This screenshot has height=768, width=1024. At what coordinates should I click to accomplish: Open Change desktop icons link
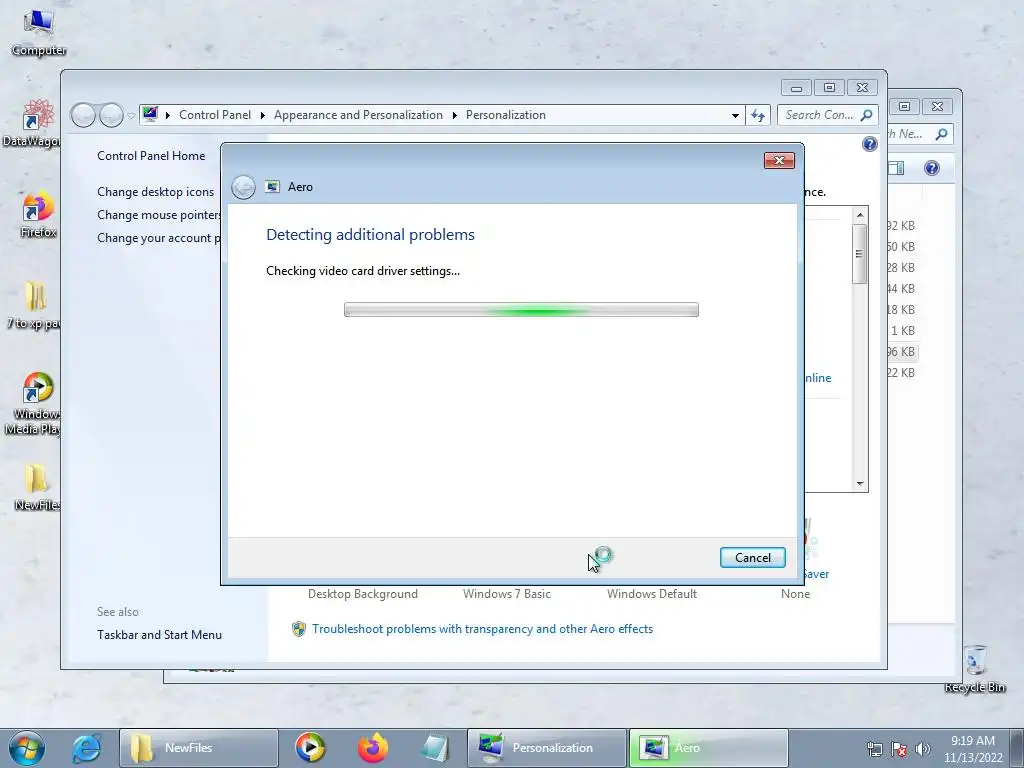click(x=155, y=191)
